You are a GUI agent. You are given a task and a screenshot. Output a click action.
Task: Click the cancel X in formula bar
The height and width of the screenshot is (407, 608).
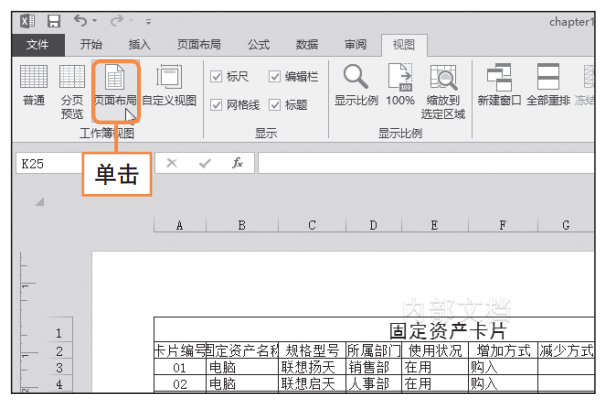(172, 163)
